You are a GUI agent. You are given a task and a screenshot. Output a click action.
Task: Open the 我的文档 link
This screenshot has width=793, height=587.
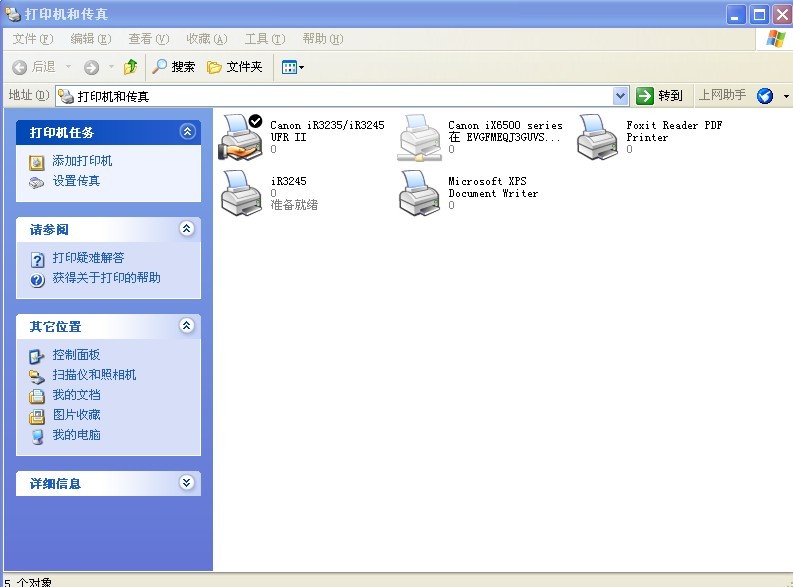76,394
